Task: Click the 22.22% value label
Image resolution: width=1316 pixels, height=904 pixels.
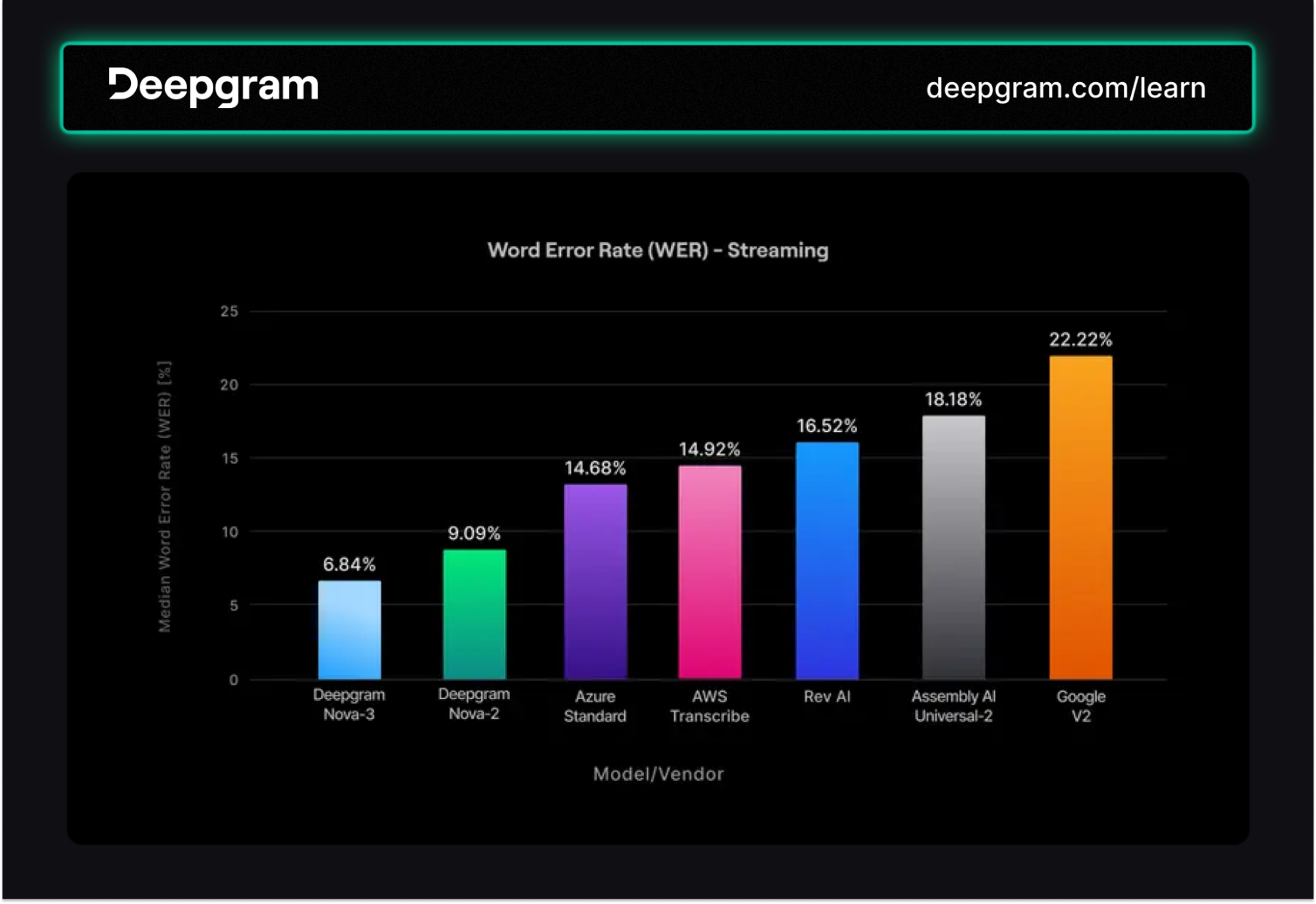Action: coord(1080,340)
